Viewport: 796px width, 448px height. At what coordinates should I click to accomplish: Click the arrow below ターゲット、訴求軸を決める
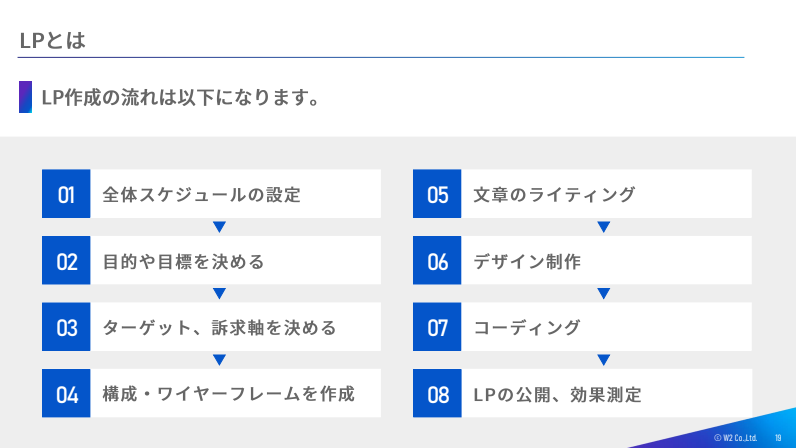219,360
